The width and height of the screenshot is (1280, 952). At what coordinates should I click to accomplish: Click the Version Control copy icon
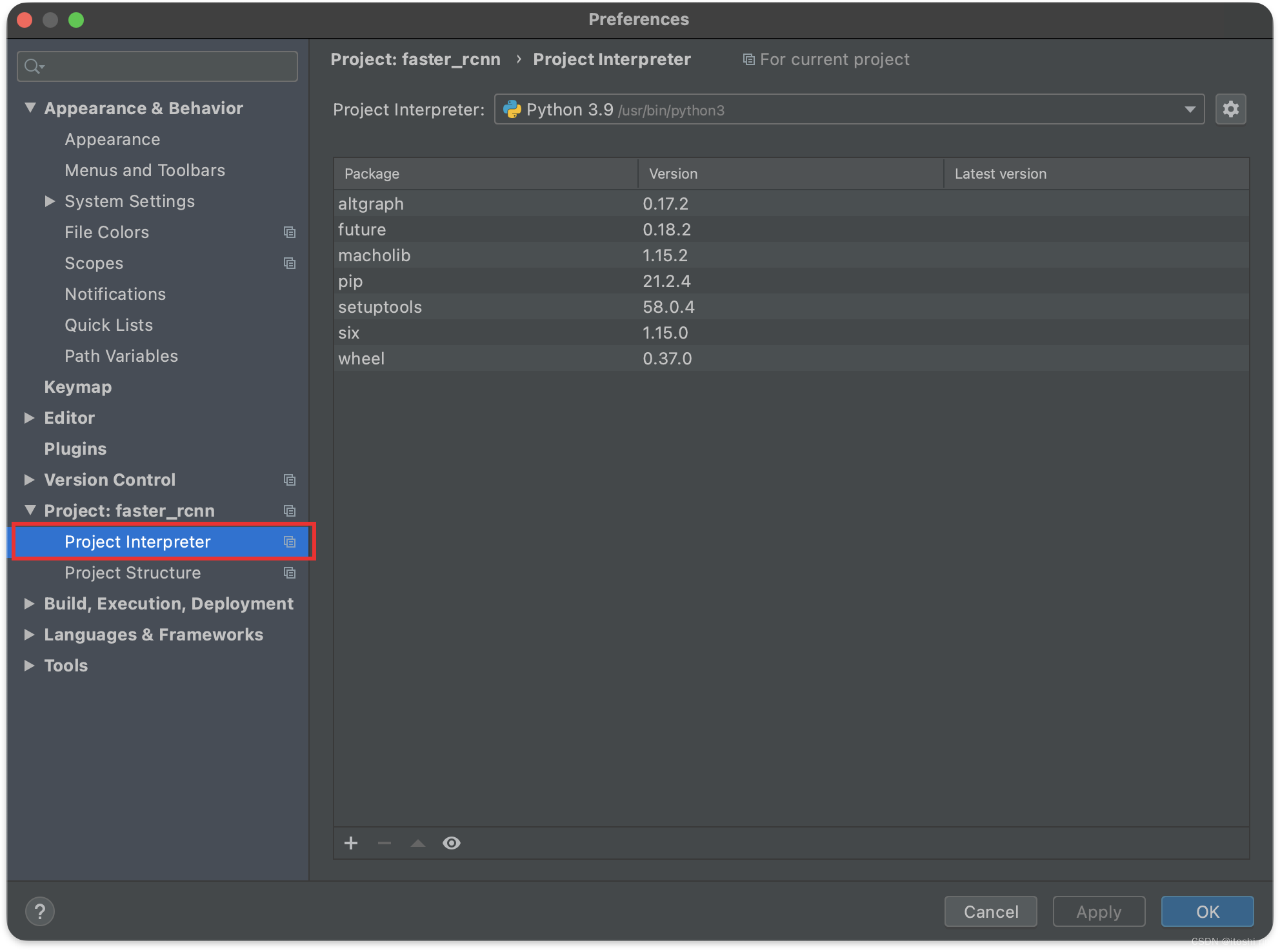[289, 480]
